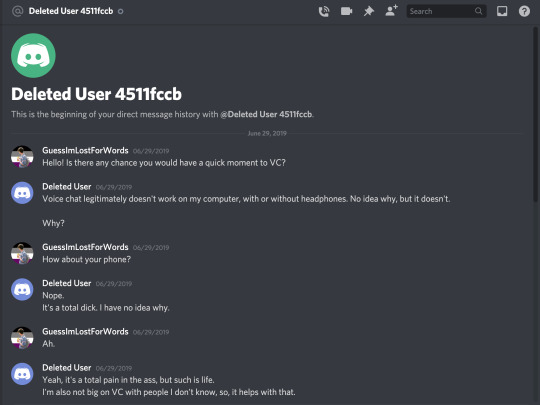Click Deleted User name above 'Voice chat' message
The width and height of the screenshot is (540, 405).
(67, 187)
